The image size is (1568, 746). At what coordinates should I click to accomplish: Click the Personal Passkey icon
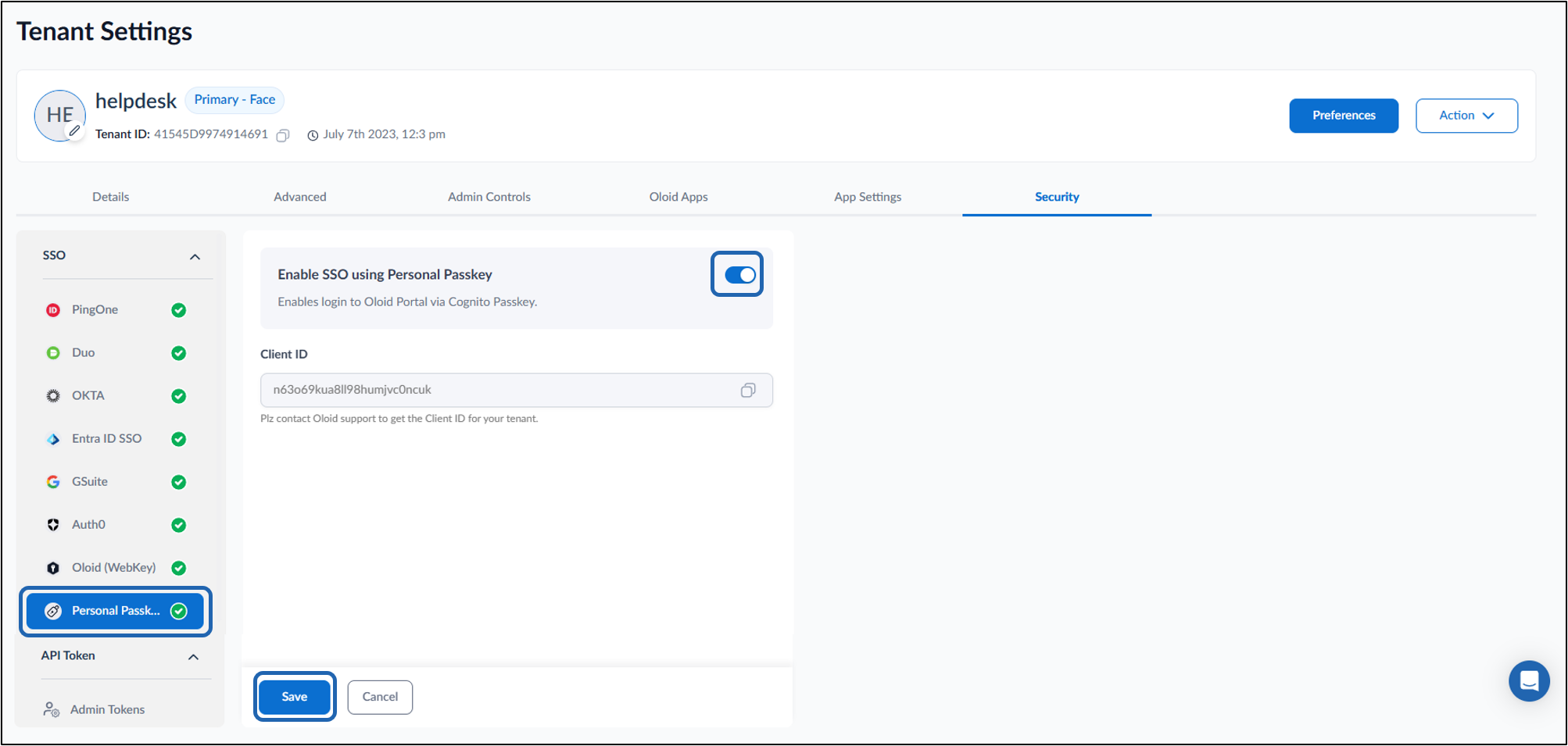(x=53, y=611)
